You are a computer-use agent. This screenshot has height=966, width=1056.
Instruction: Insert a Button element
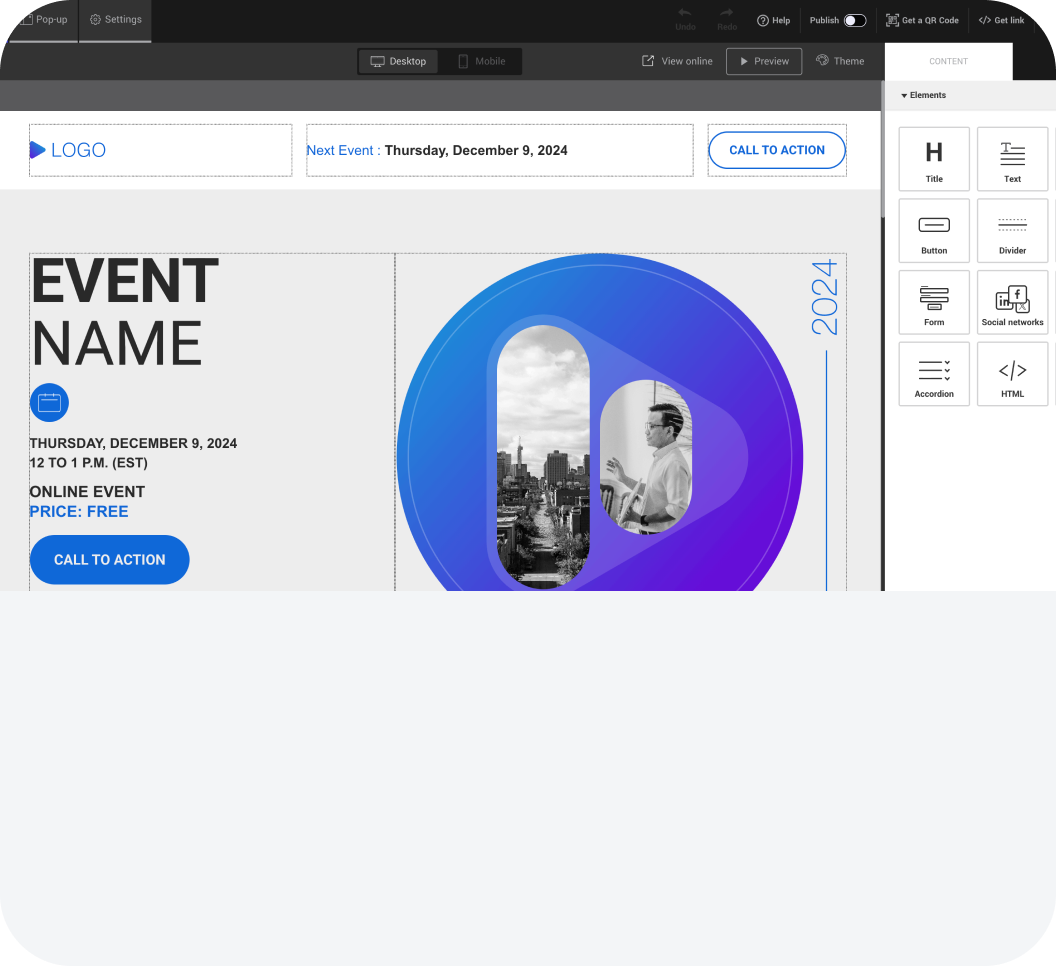click(933, 230)
